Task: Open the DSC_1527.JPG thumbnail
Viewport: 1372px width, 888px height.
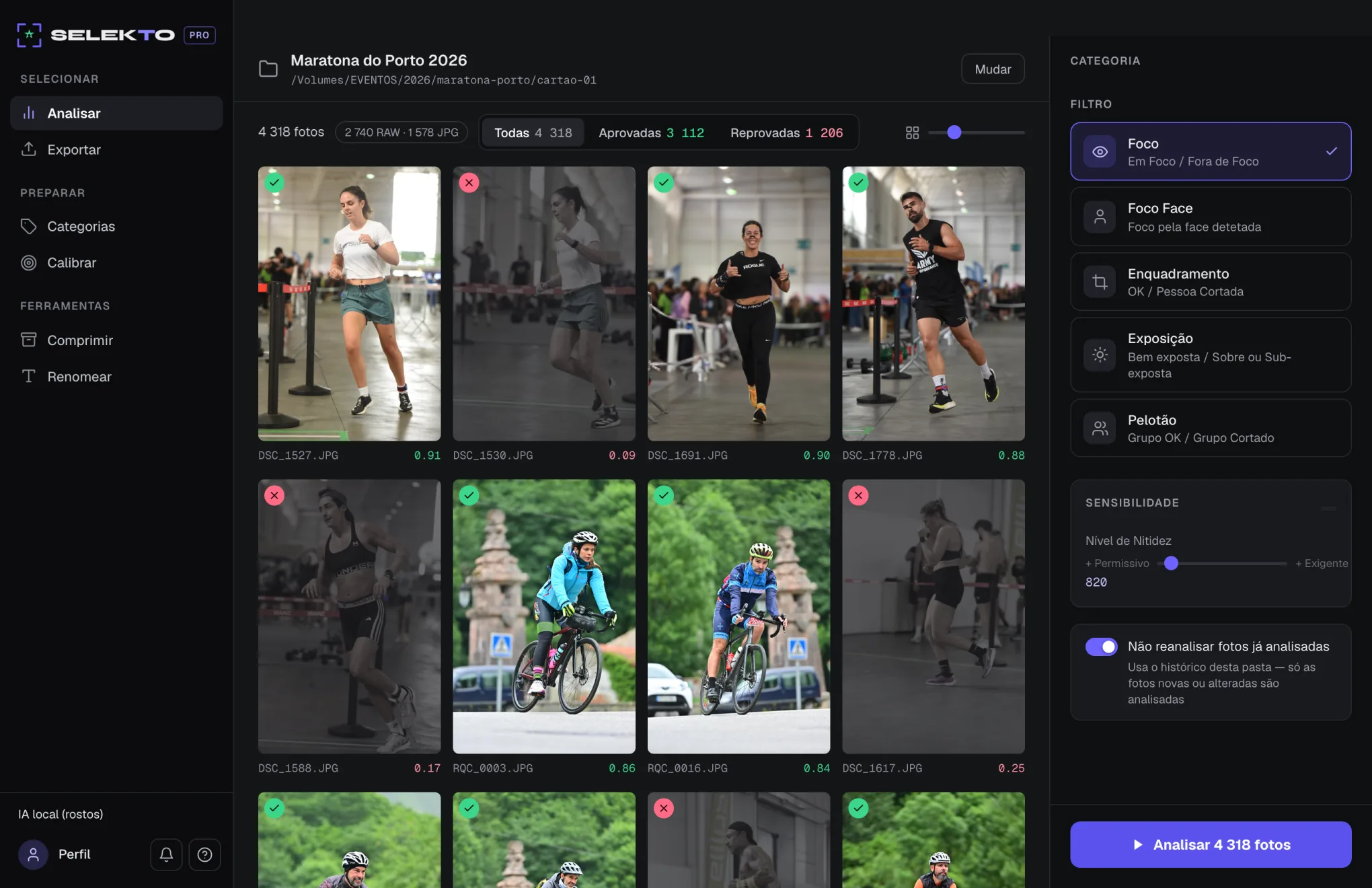Action: coord(349,303)
